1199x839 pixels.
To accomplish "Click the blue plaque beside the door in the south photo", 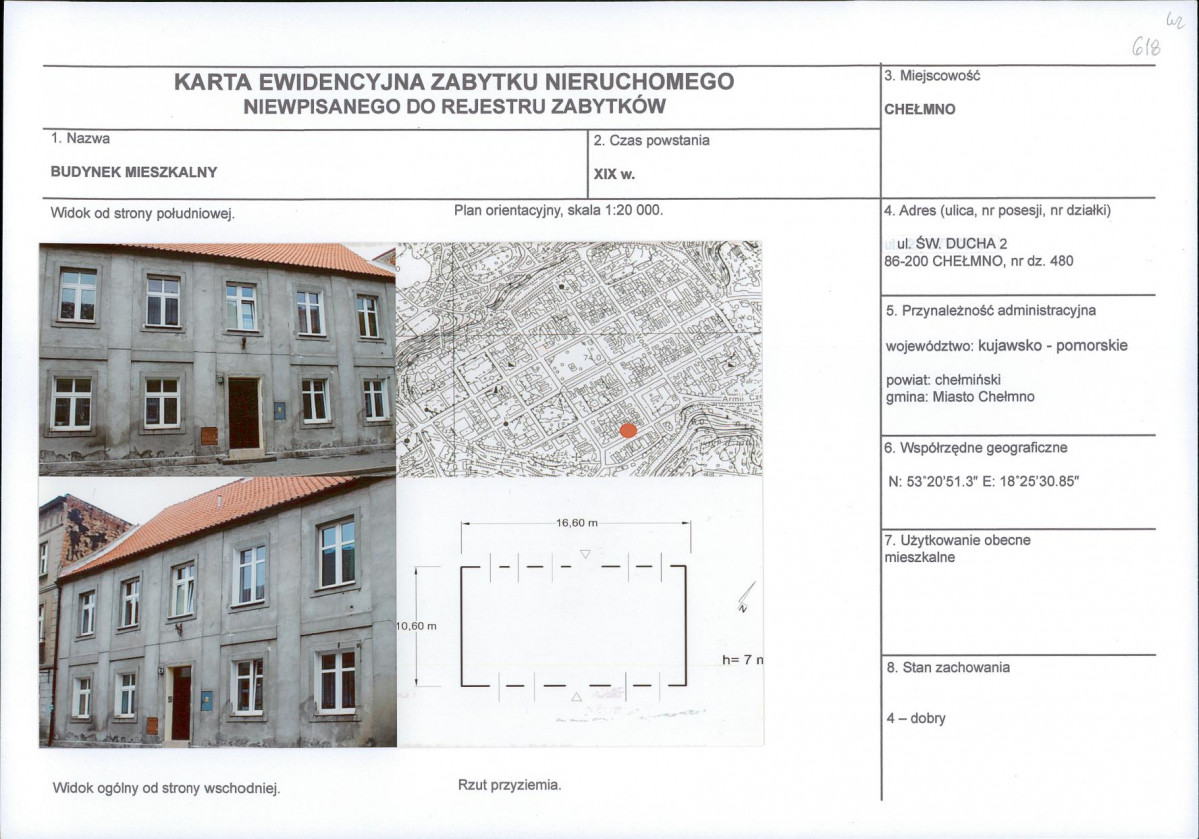I will pyautogui.click(x=279, y=411).
